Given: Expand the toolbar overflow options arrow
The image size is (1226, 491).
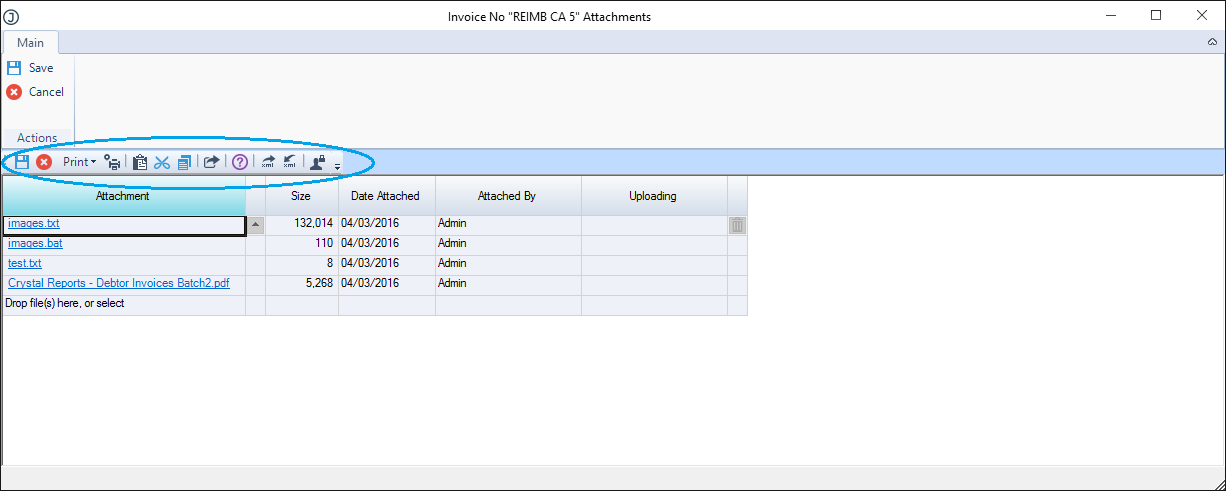Looking at the screenshot, I should tap(338, 166).
